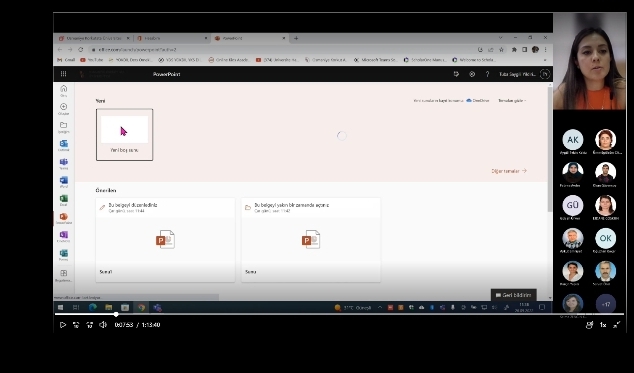Screen dimensions: 634x373
Task: Open the Home icon in Office sidebar
Action: tap(63, 91)
